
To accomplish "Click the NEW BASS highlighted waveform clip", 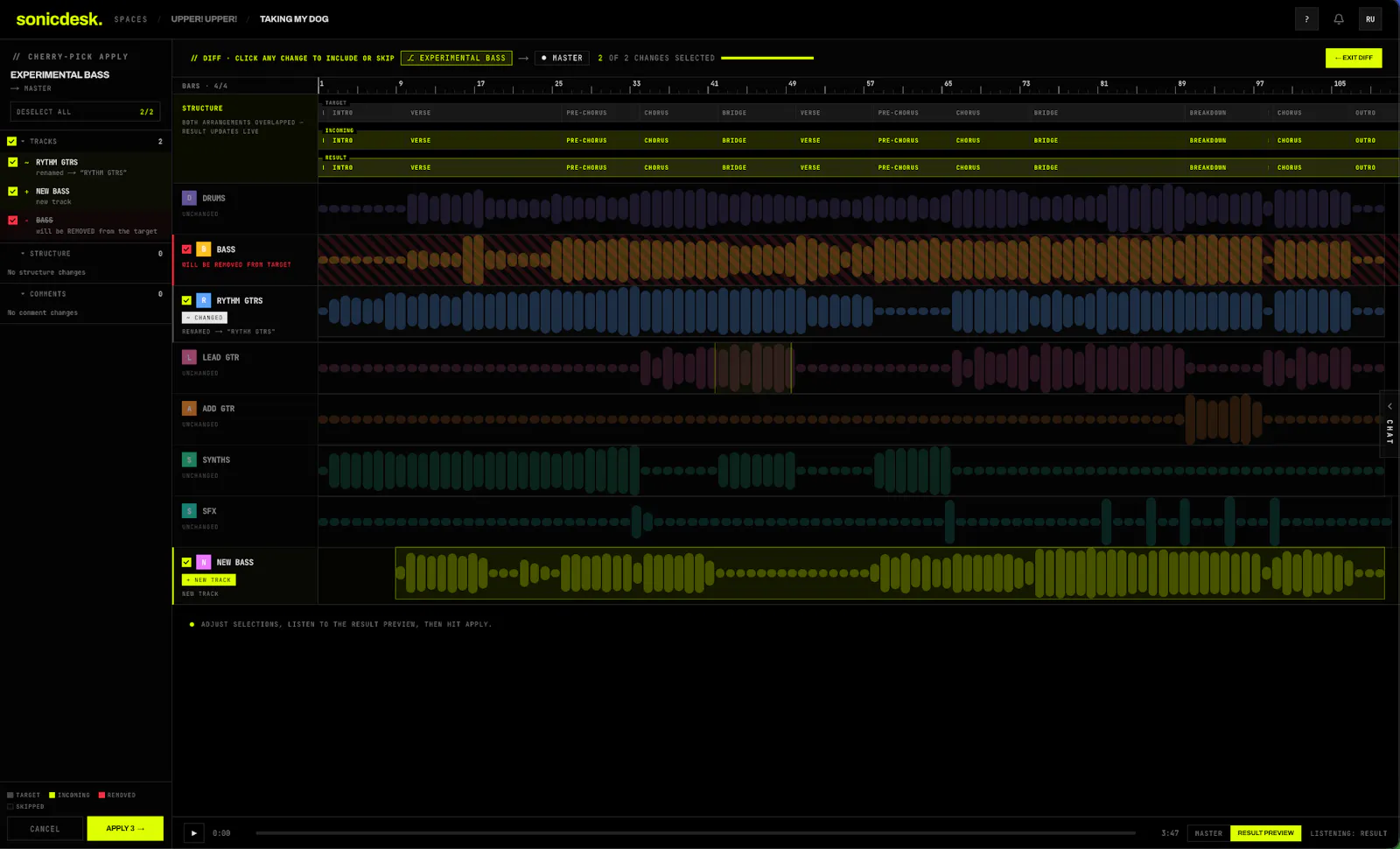I will click(890, 573).
